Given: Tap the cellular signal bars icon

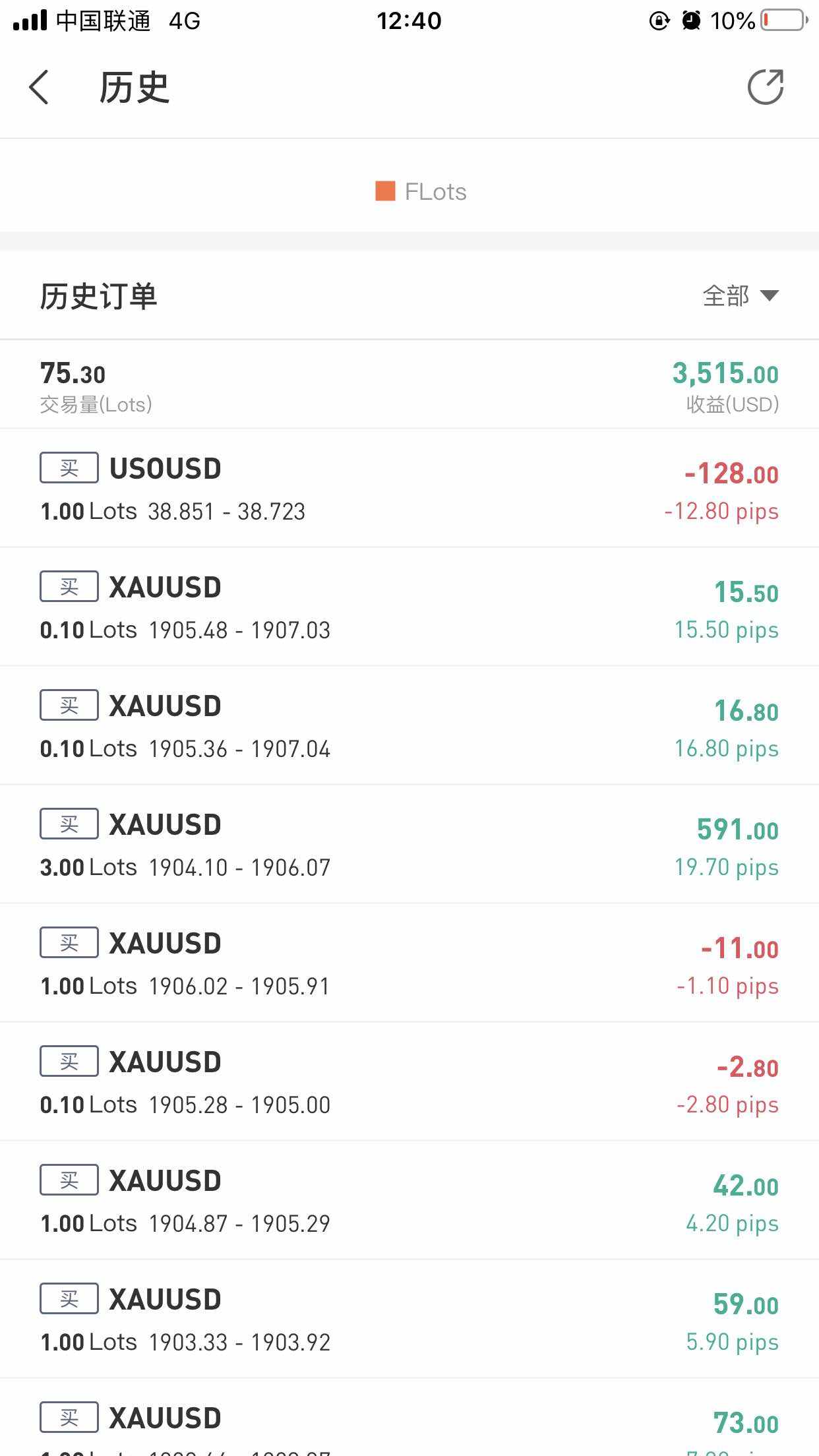Looking at the screenshot, I should pyautogui.click(x=30, y=20).
